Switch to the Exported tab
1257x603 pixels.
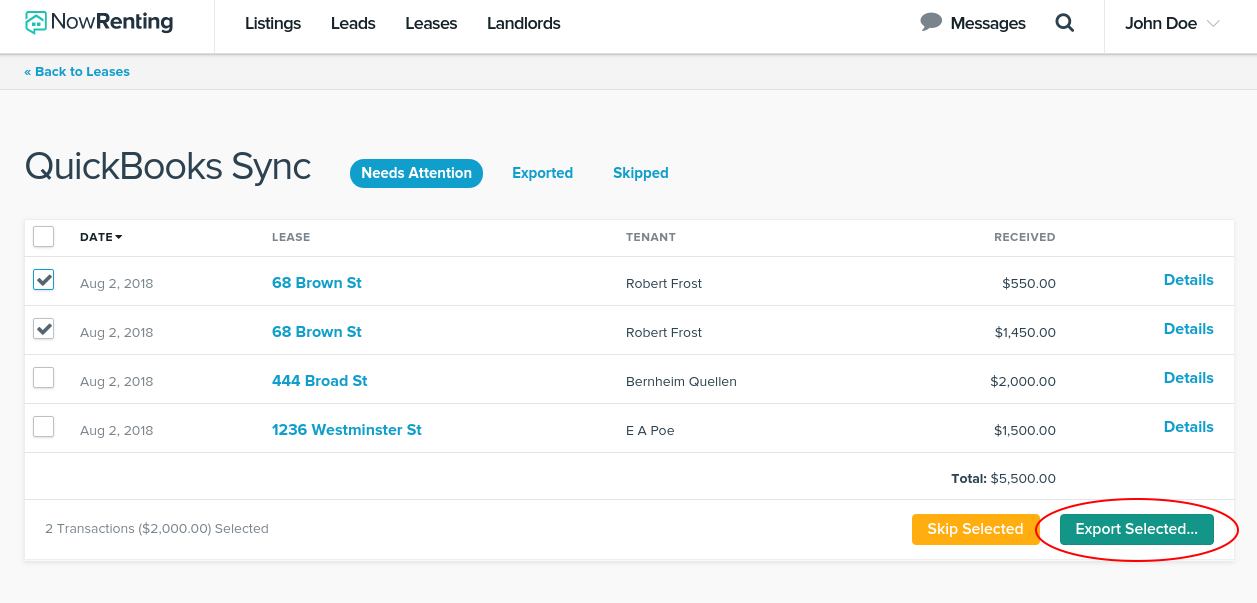pos(542,173)
